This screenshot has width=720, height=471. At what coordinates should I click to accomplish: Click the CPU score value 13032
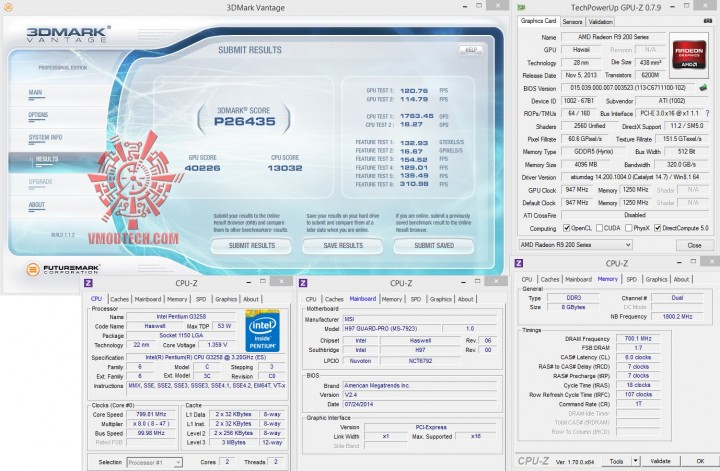[285, 168]
